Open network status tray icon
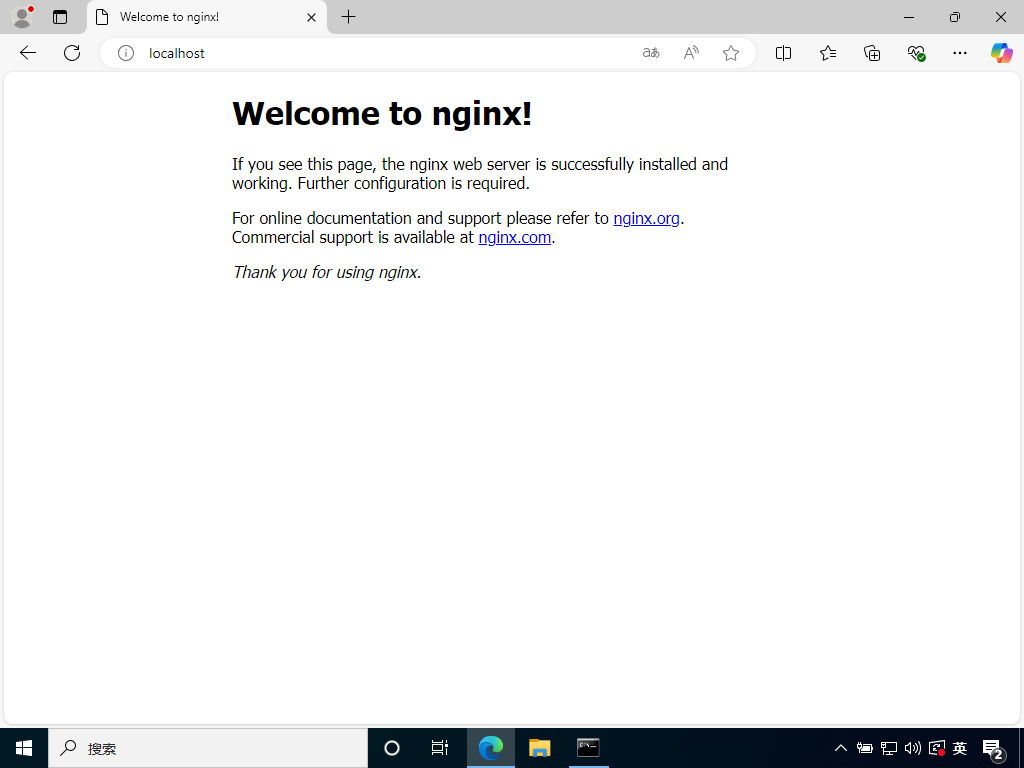Viewport: 1024px width, 768px height. tap(889, 748)
